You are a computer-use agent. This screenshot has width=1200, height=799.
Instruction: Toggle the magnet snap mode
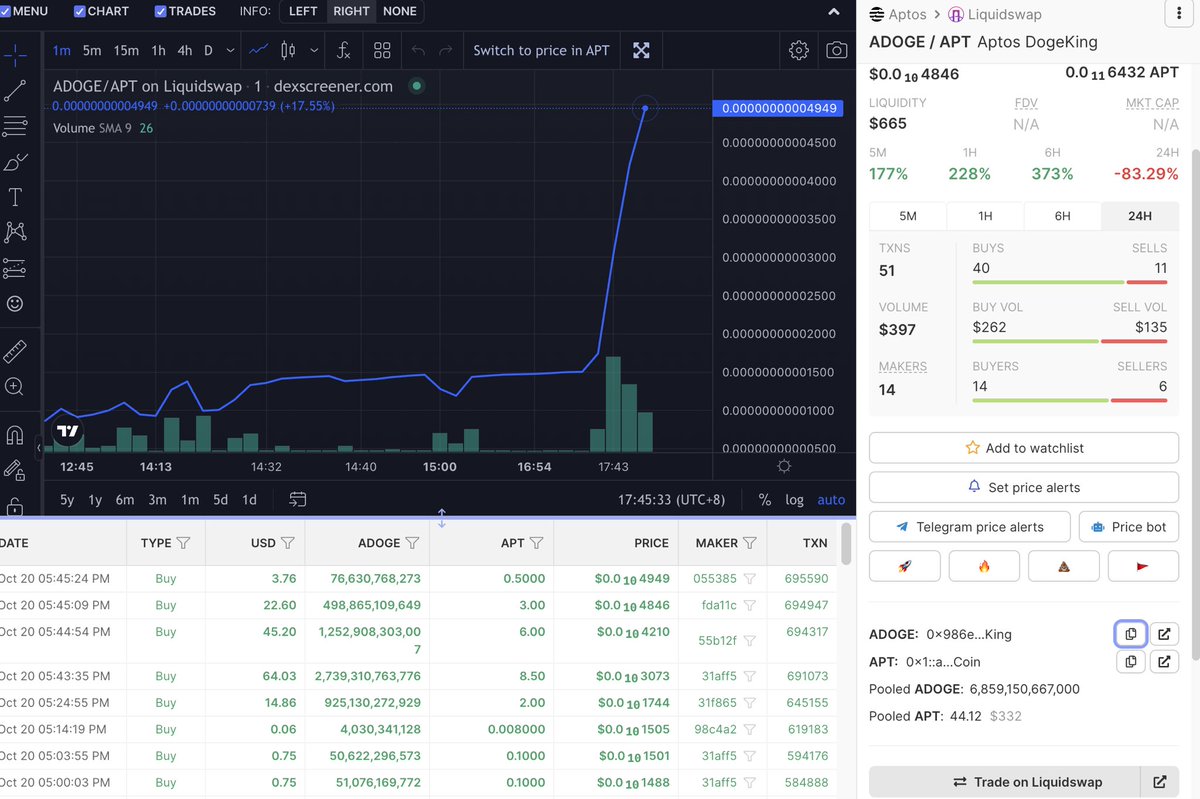pyautogui.click(x=15, y=435)
